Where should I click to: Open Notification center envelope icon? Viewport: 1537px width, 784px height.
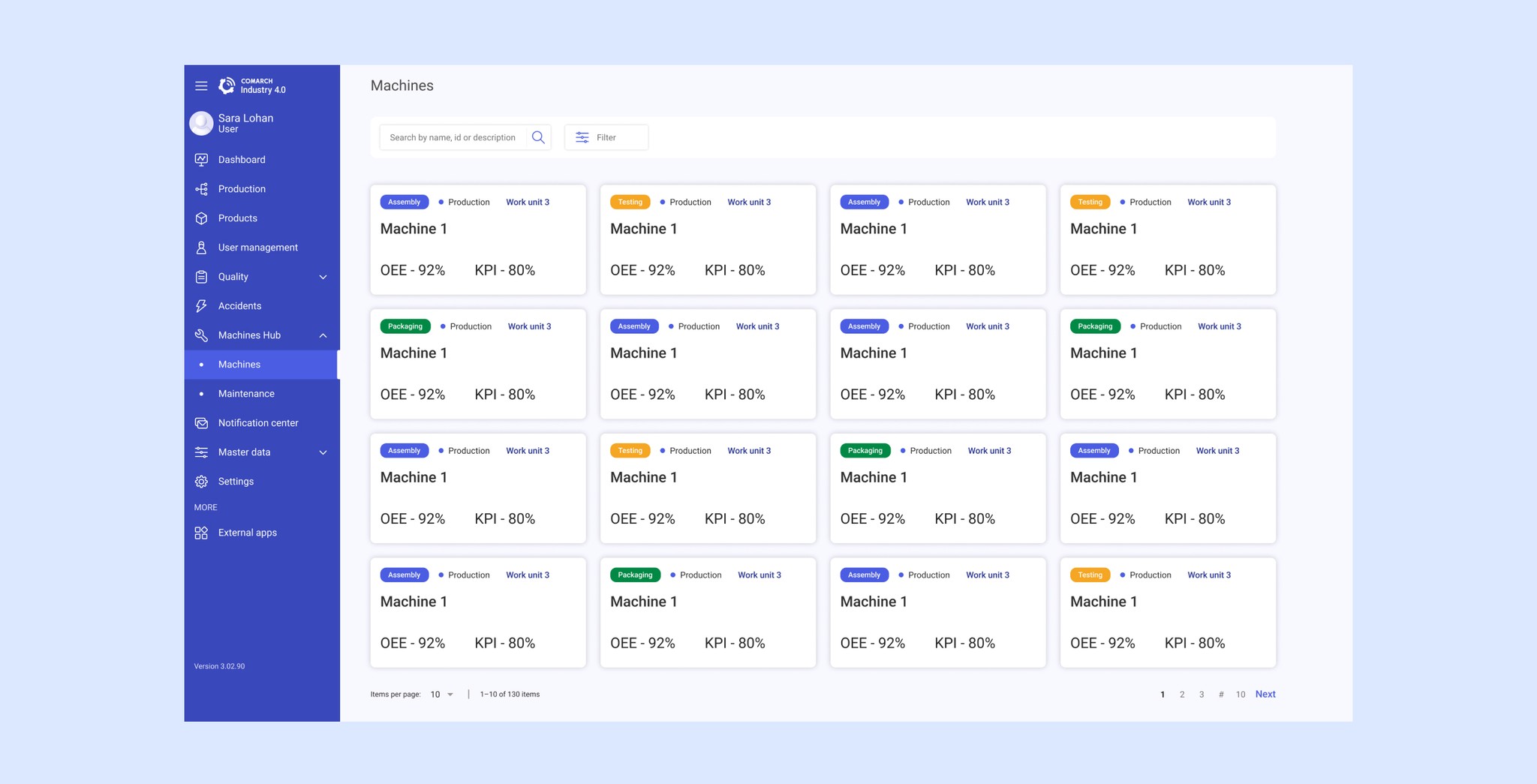201,423
